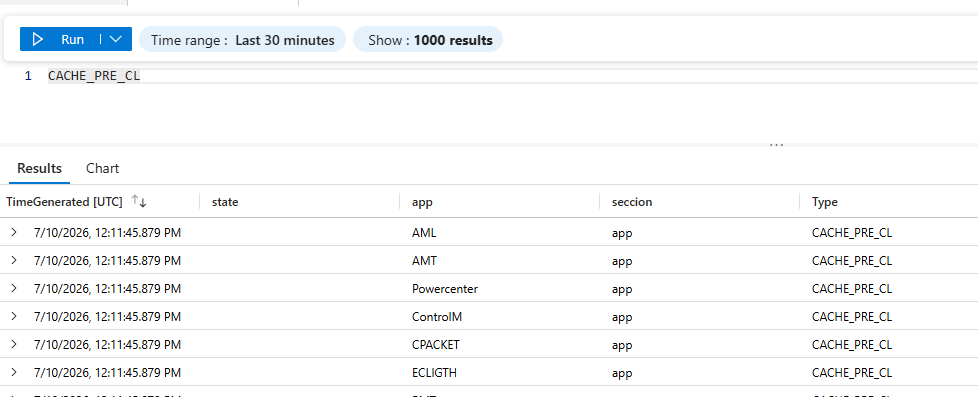Select the seccion column header
The height and width of the screenshot is (397, 978).
(632, 202)
